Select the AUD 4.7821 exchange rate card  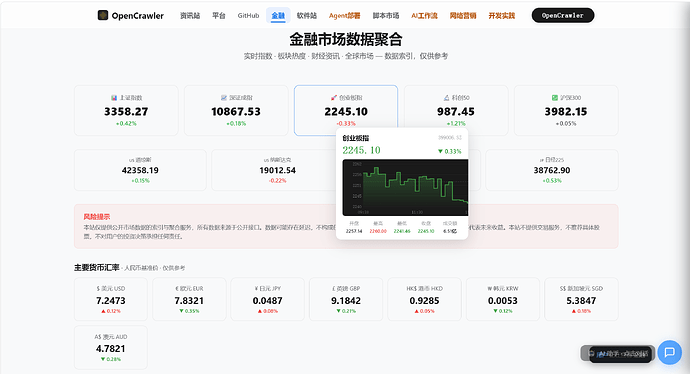(111, 347)
